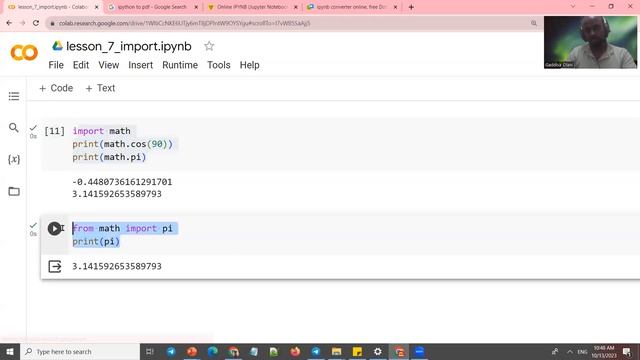Open Firefox from the taskbar
The image size is (640, 360).
[x=295, y=351]
